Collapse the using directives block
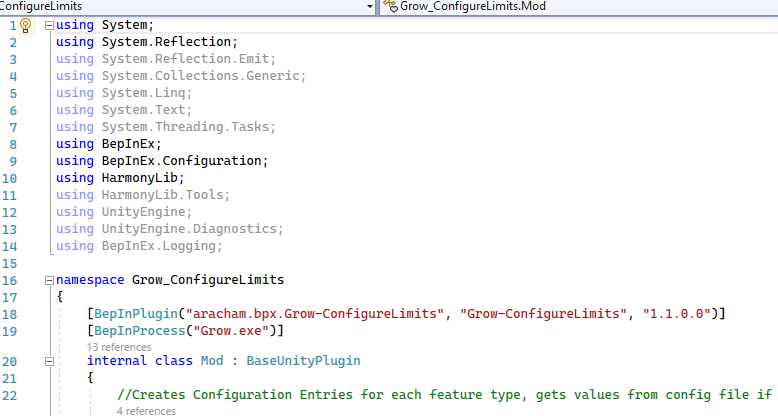Screen dimensions: 778x416 pos(49,25)
